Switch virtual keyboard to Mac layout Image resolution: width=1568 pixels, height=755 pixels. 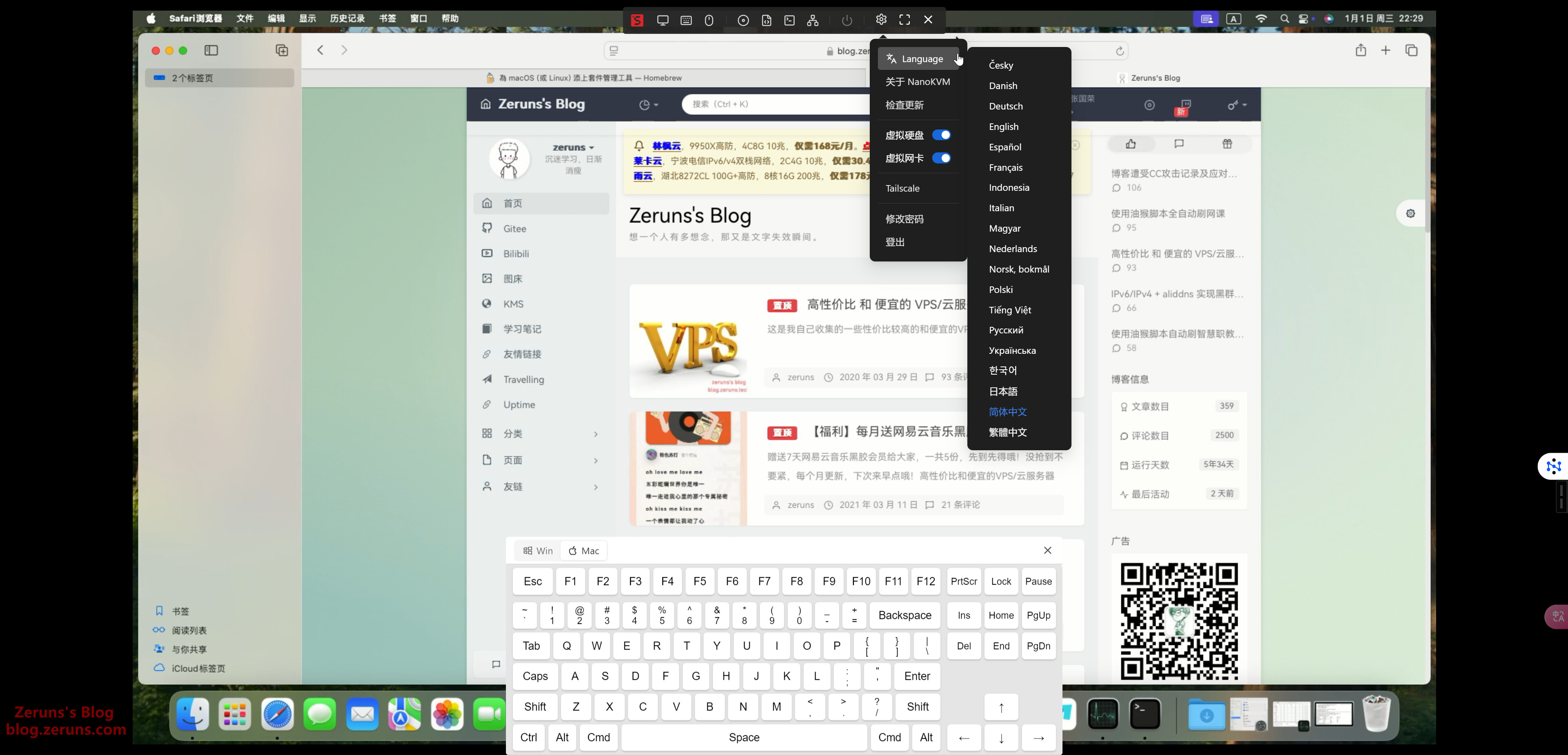[x=584, y=550]
